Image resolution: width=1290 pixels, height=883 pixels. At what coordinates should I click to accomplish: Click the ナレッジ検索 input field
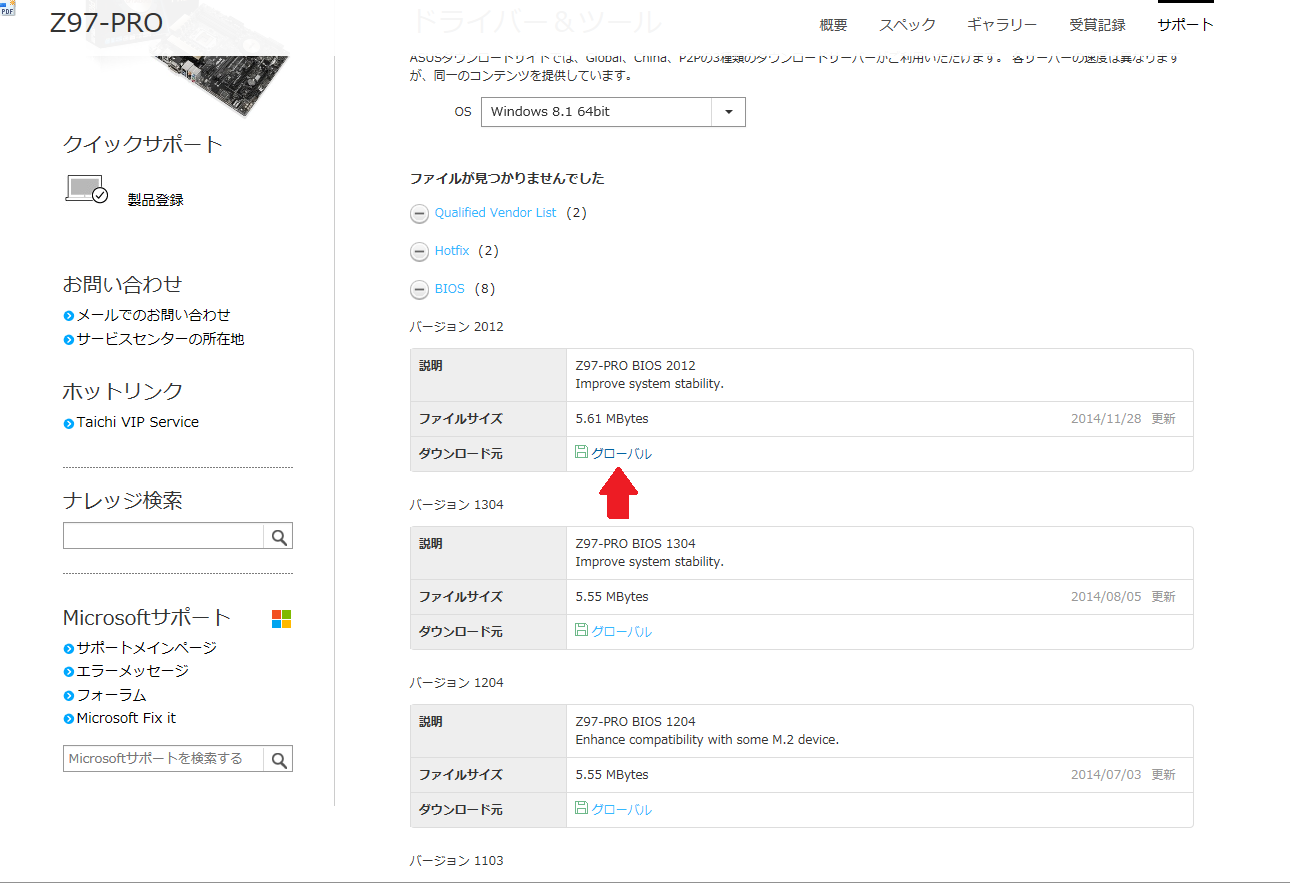tap(163, 537)
